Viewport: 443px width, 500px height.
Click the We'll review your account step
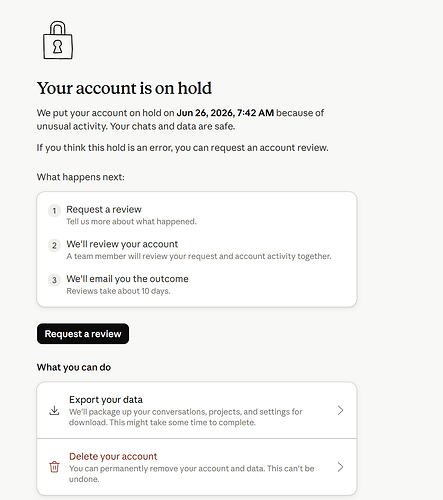click(x=122, y=244)
